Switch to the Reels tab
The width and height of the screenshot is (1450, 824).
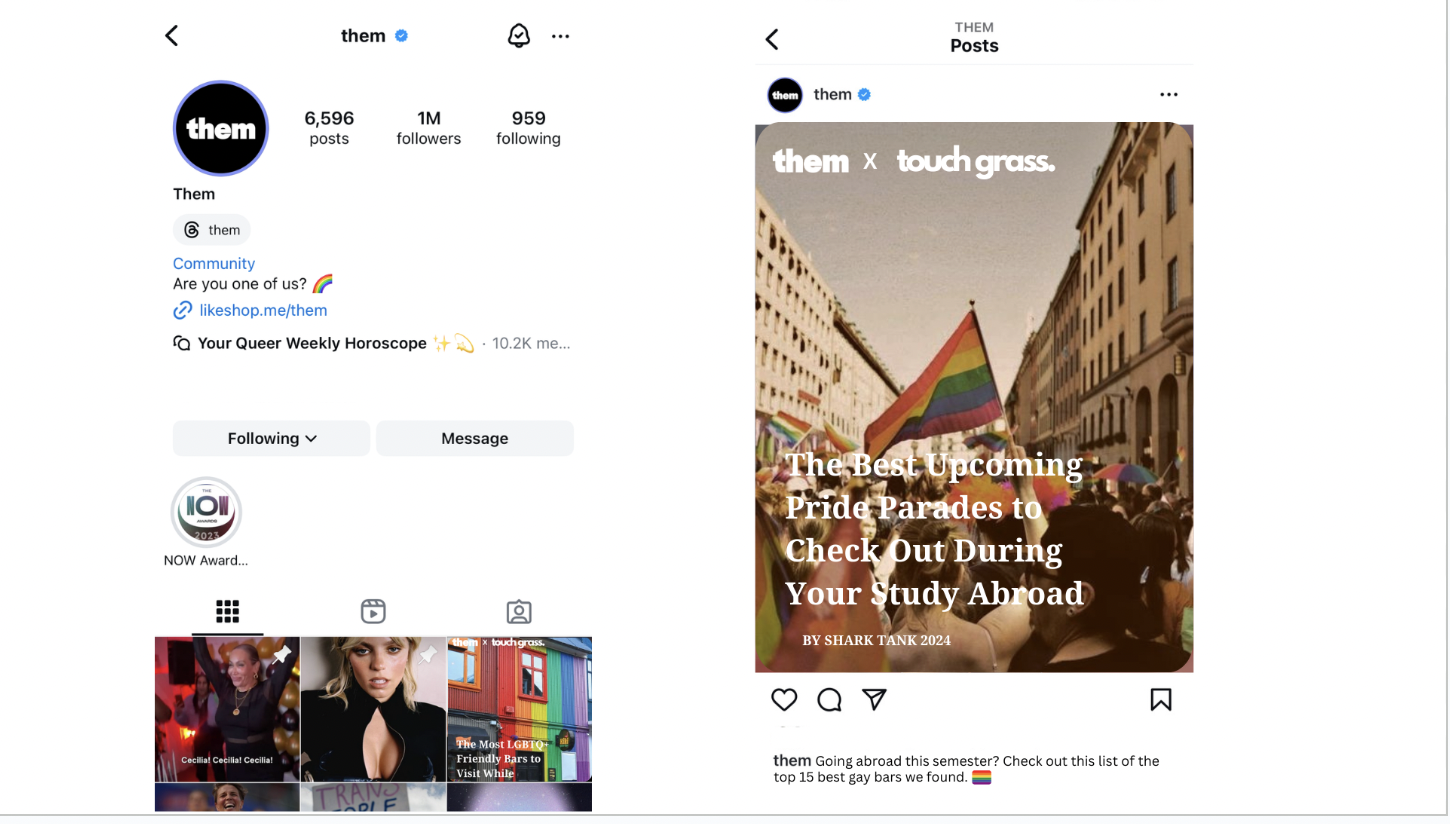[x=373, y=611]
